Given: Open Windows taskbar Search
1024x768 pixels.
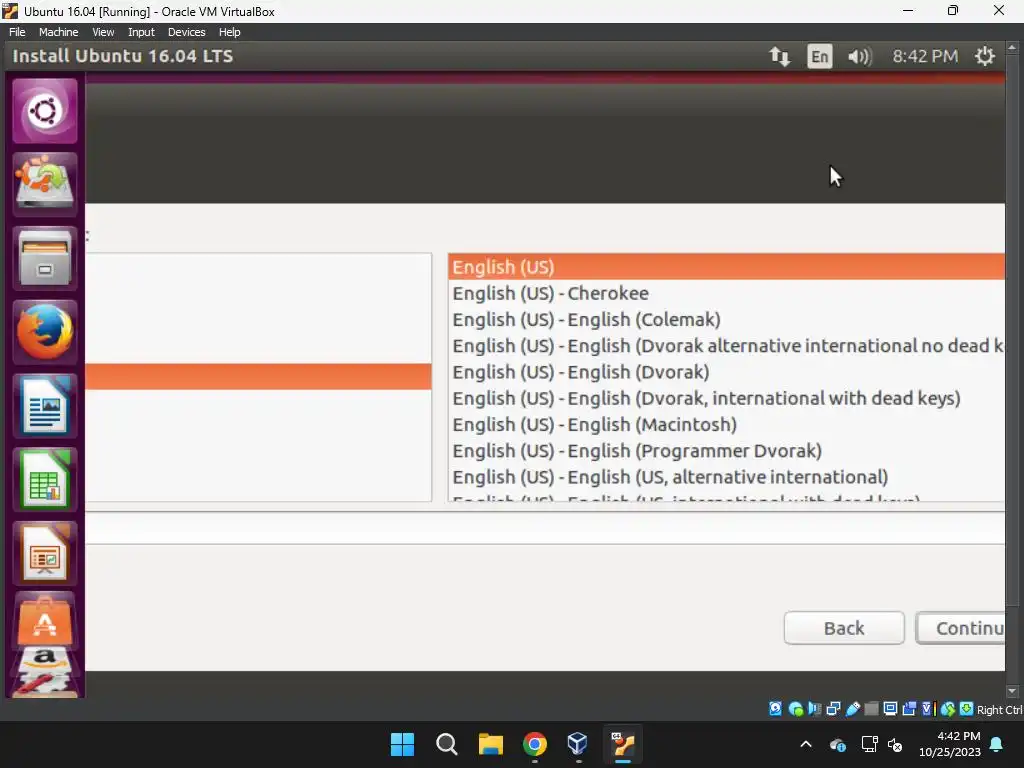Looking at the screenshot, I should point(447,744).
